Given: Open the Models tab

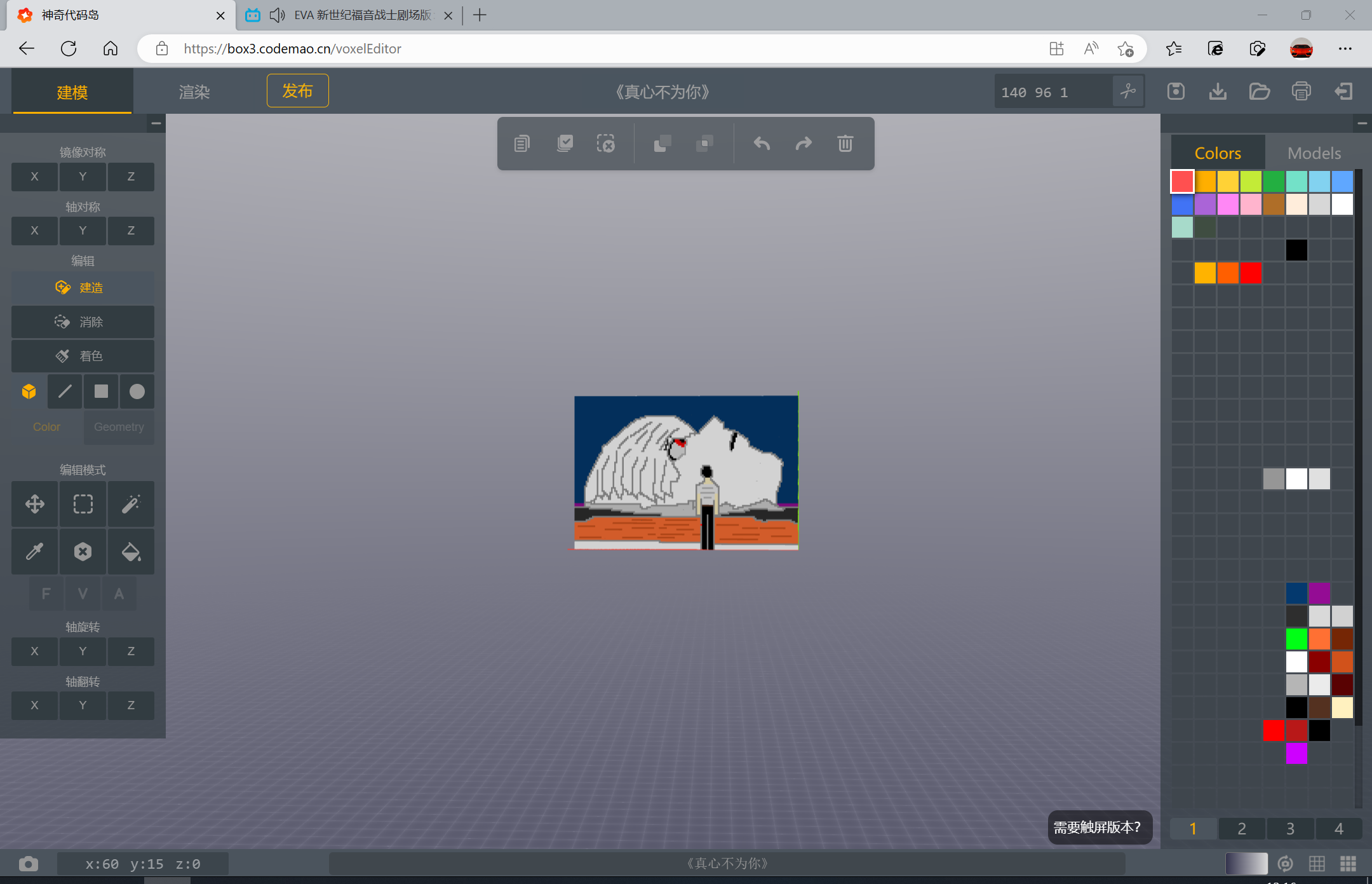Looking at the screenshot, I should pyautogui.click(x=1314, y=153).
